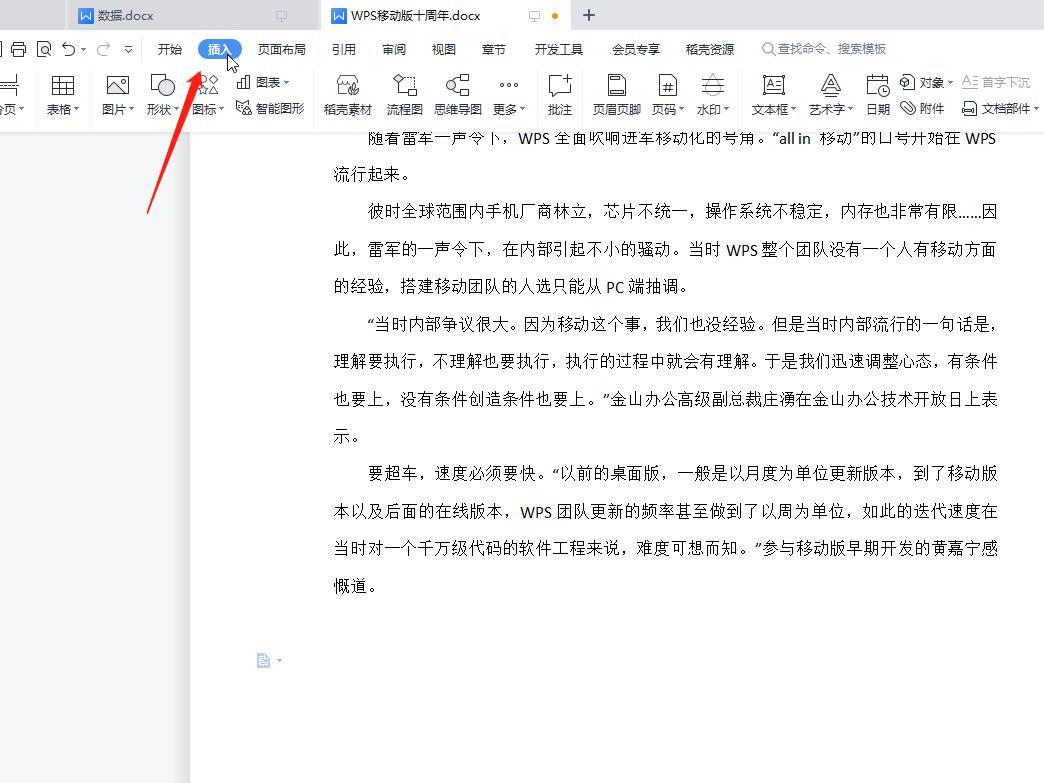Click the new tab plus button

coord(589,15)
